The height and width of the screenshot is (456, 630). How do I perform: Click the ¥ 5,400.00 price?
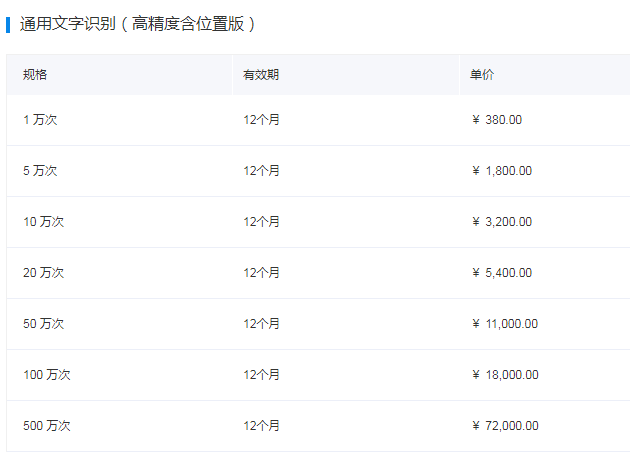click(x=501, y=273)
